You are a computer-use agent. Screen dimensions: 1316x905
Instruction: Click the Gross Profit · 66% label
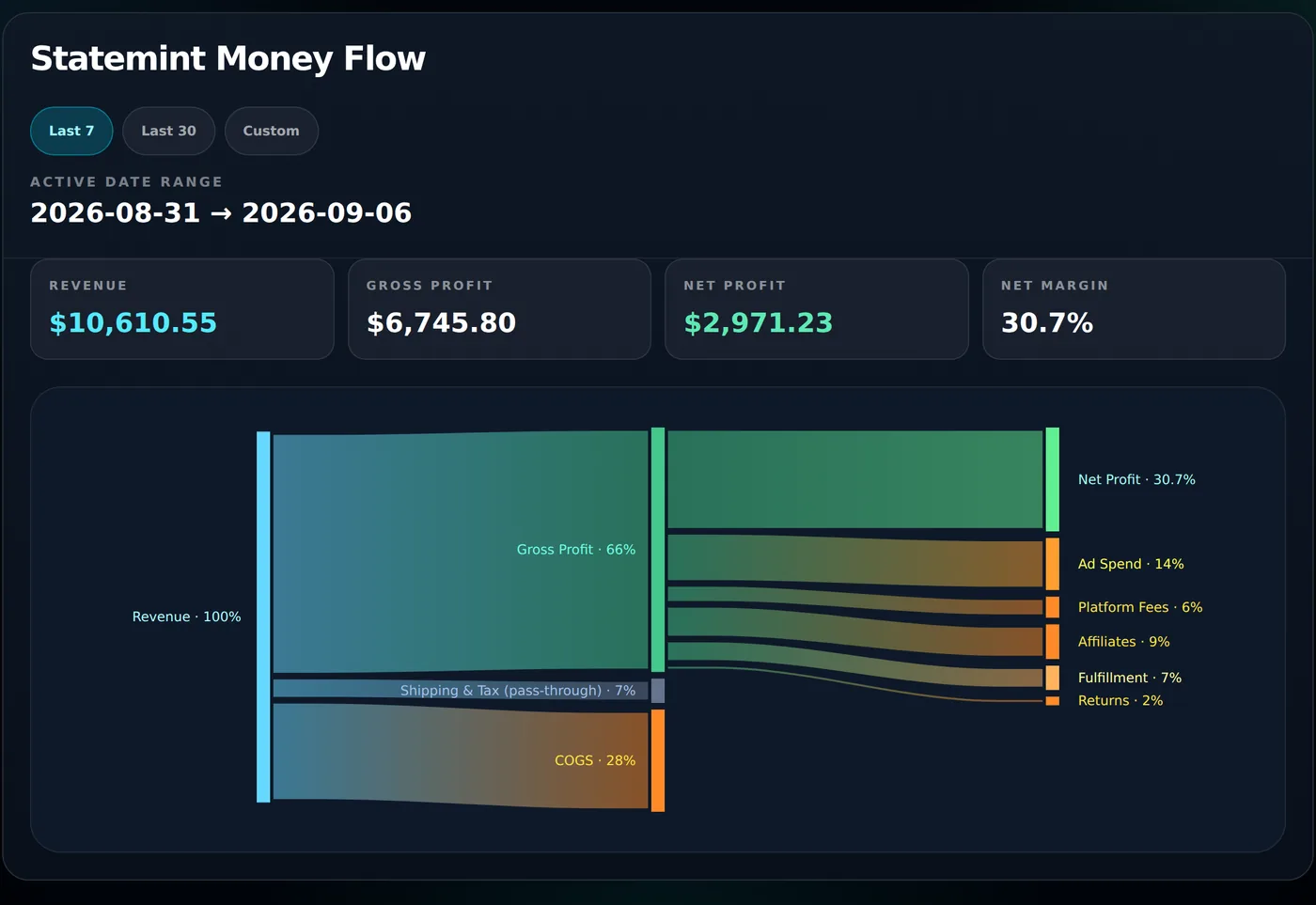[x=576, y=550]
